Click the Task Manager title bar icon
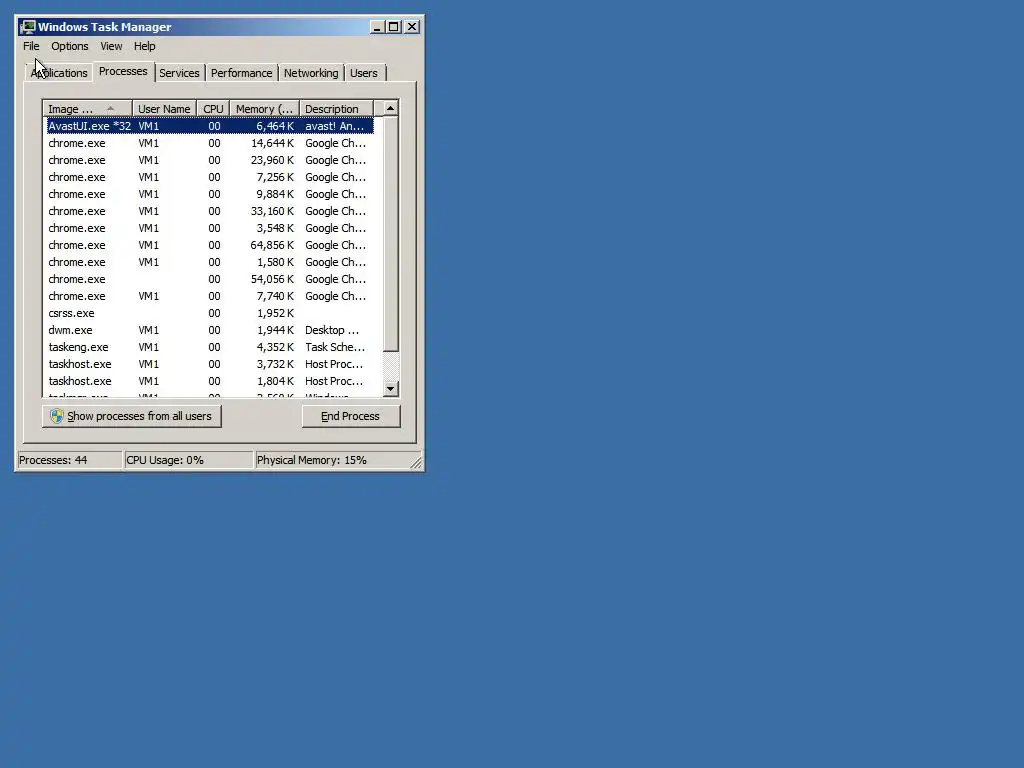Viewport: 1024px width, 768px height. point(27,27)
